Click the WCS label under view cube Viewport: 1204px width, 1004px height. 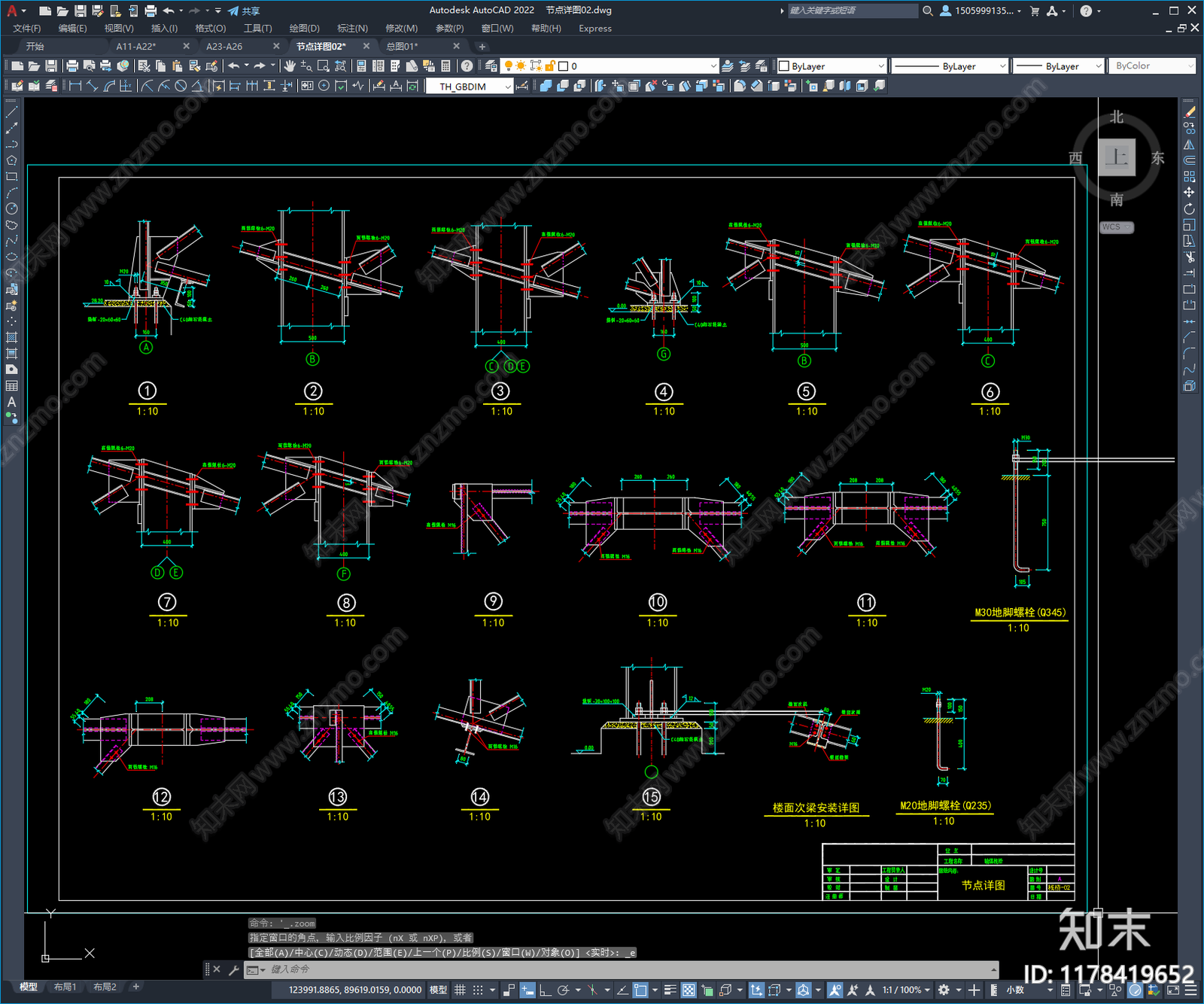tap(1117, 227)
